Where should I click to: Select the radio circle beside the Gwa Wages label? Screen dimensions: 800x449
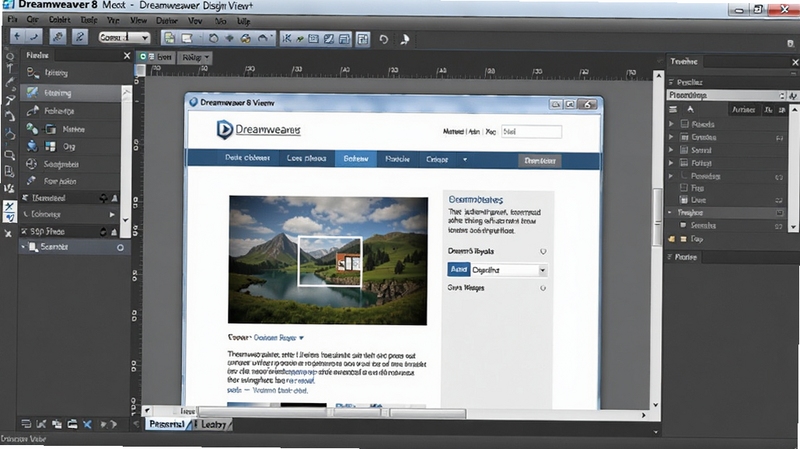pos(543,288)
